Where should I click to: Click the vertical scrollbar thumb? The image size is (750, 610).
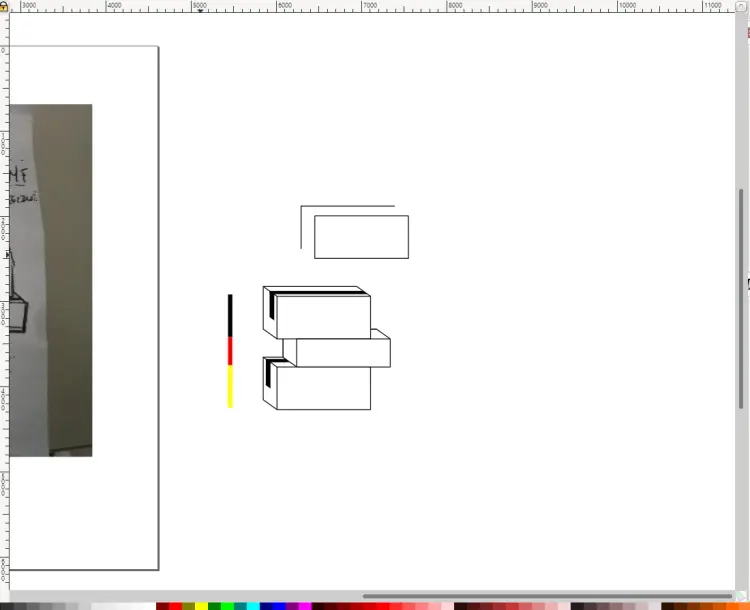pyautogui.click(x=741, y=299)
